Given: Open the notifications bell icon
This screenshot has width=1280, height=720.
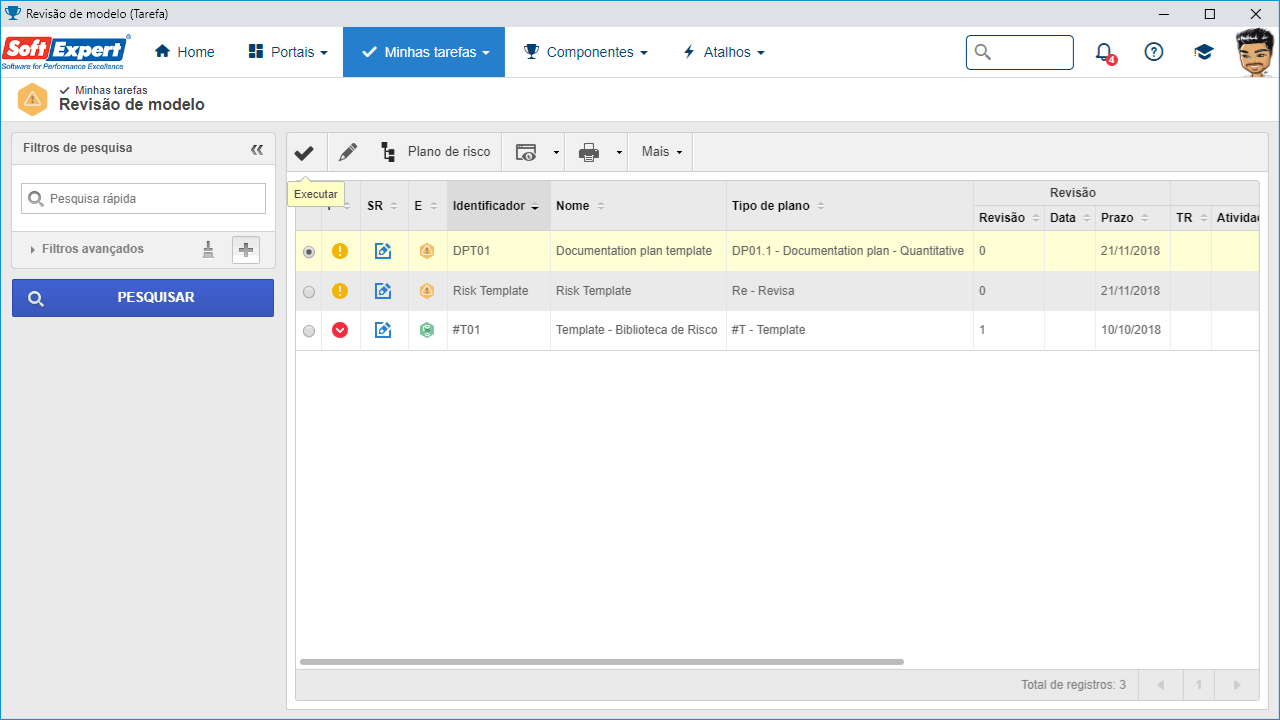Looking at the screenshot, I should pyautogui.click(x=1104, y=52).
